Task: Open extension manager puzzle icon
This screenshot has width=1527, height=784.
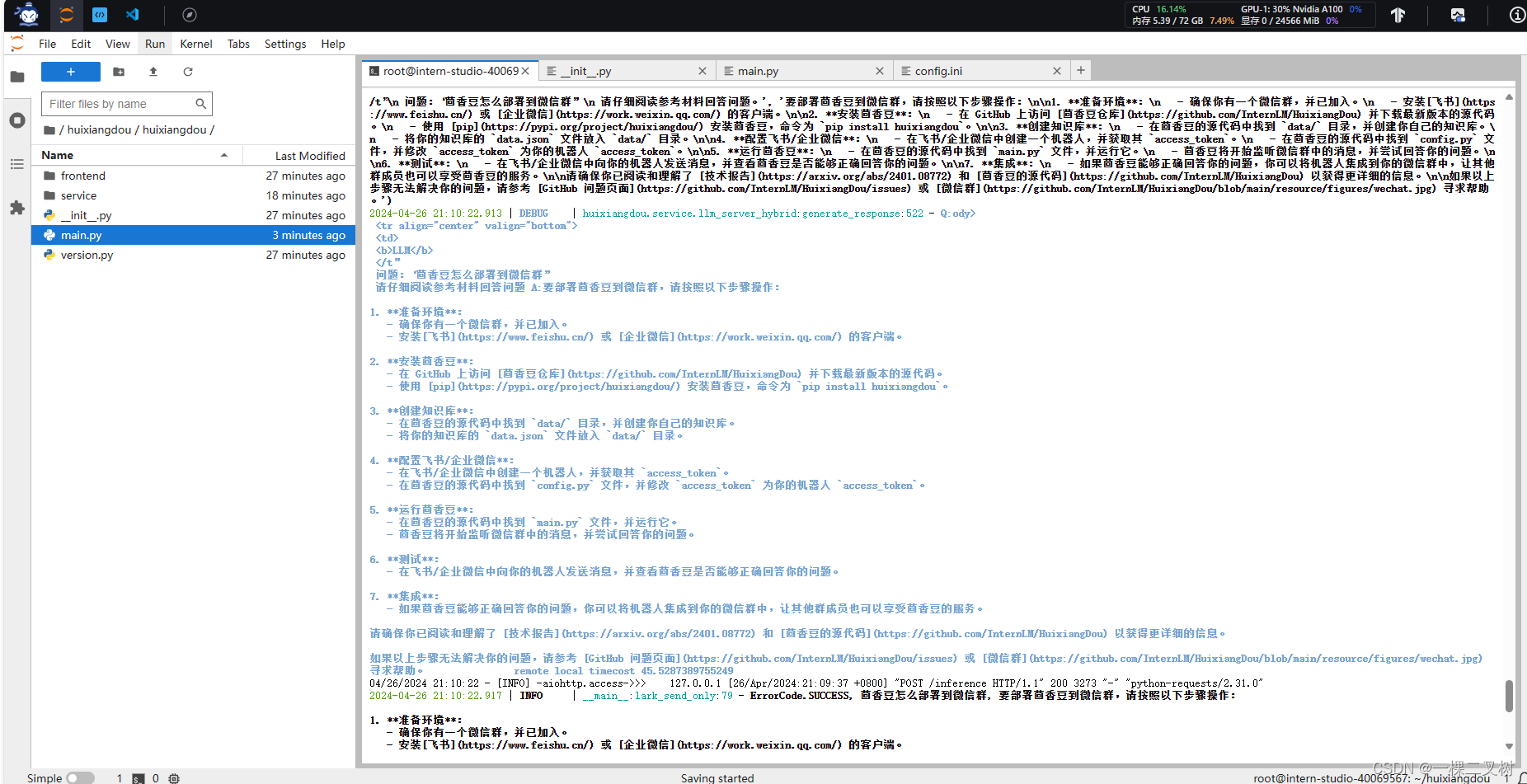Action: [x=17, y=208]
